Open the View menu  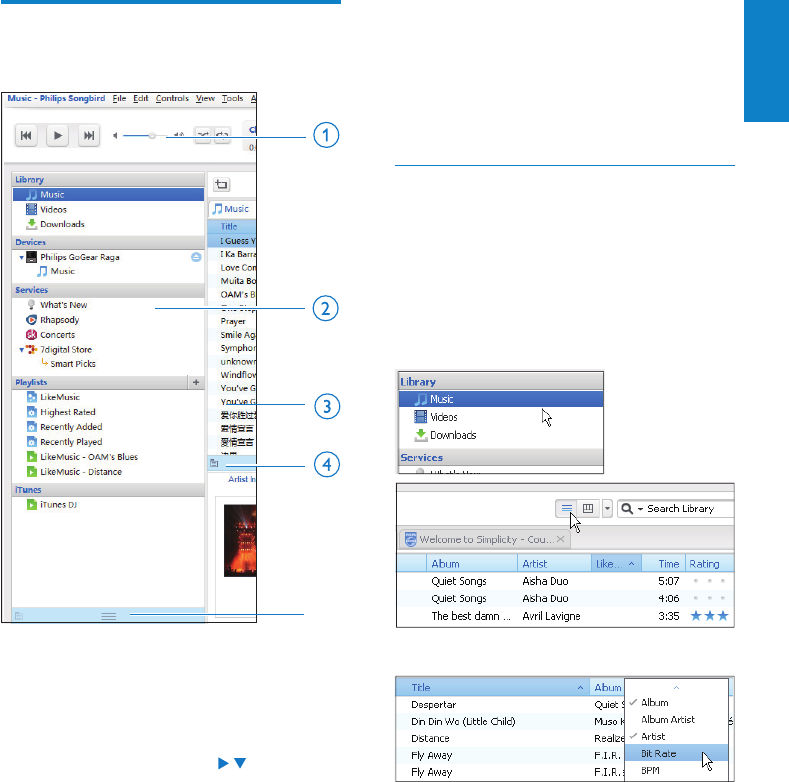205,98
